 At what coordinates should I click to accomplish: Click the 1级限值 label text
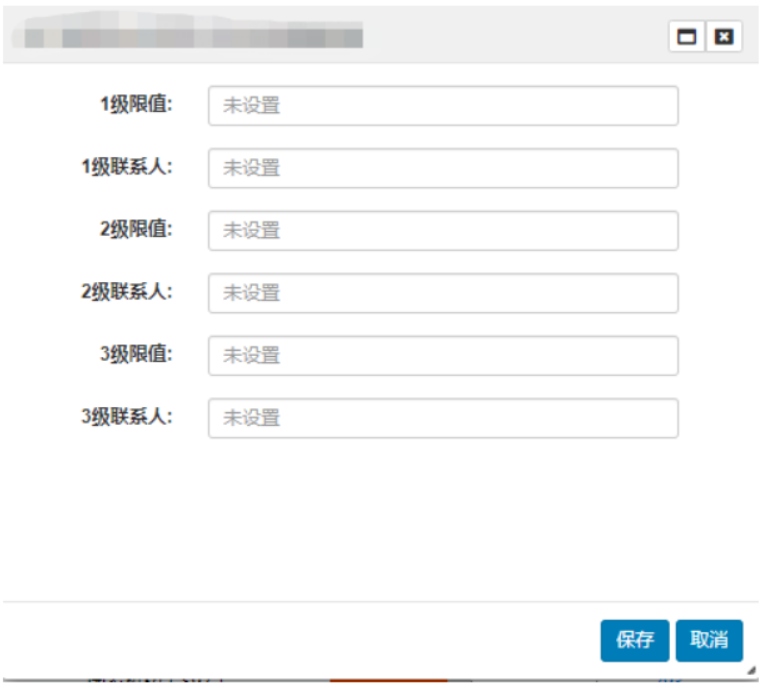(x=136, y=104)
